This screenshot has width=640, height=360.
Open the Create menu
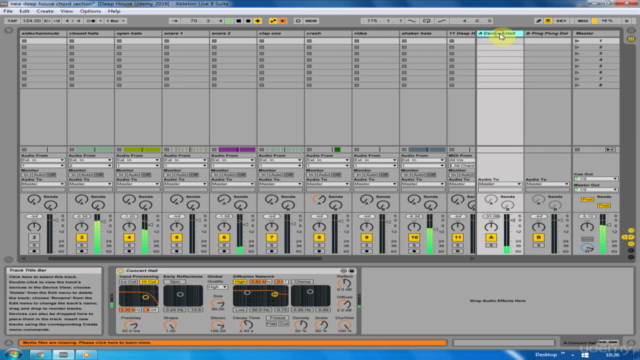(x=45, y=11)
